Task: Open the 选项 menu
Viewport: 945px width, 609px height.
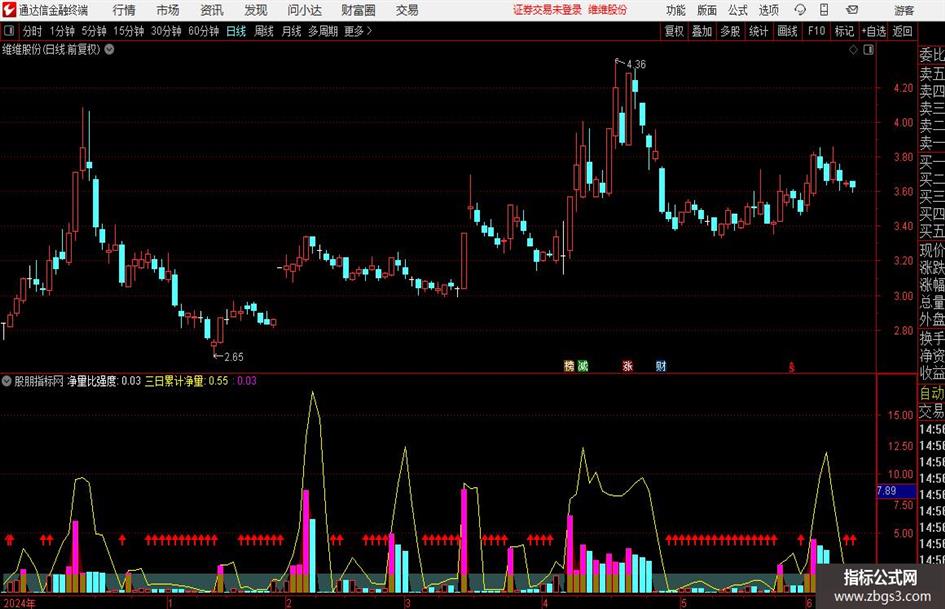Action: [768, 10]
